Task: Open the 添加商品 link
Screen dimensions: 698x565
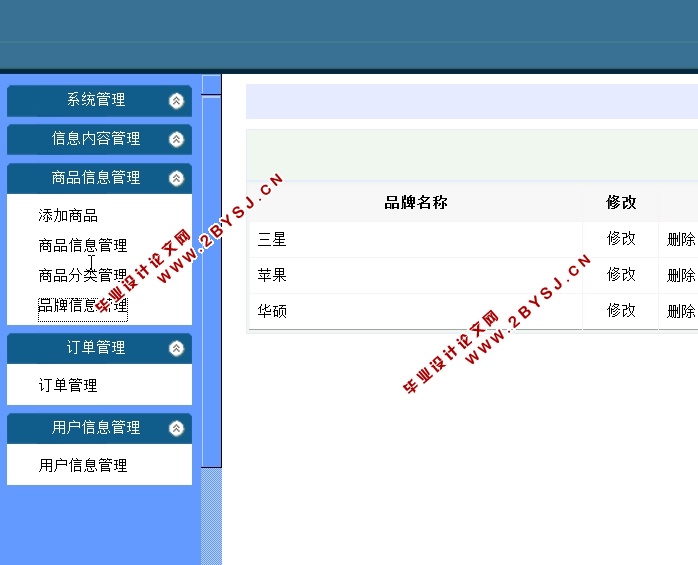Action: pyautogui.click(x=68, y=215)
